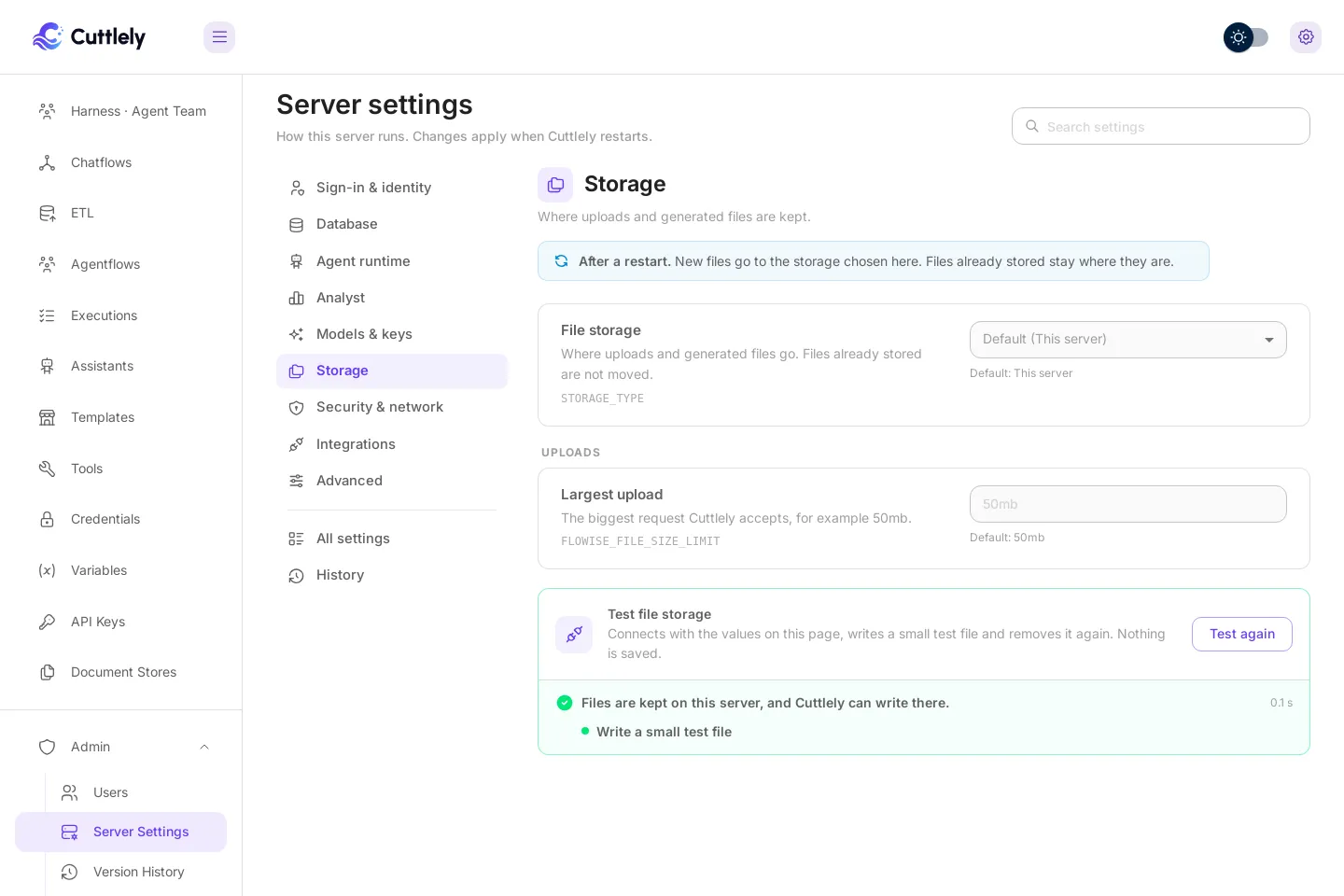
Task: Click the Storage section header icon
Action: point(555,185)
